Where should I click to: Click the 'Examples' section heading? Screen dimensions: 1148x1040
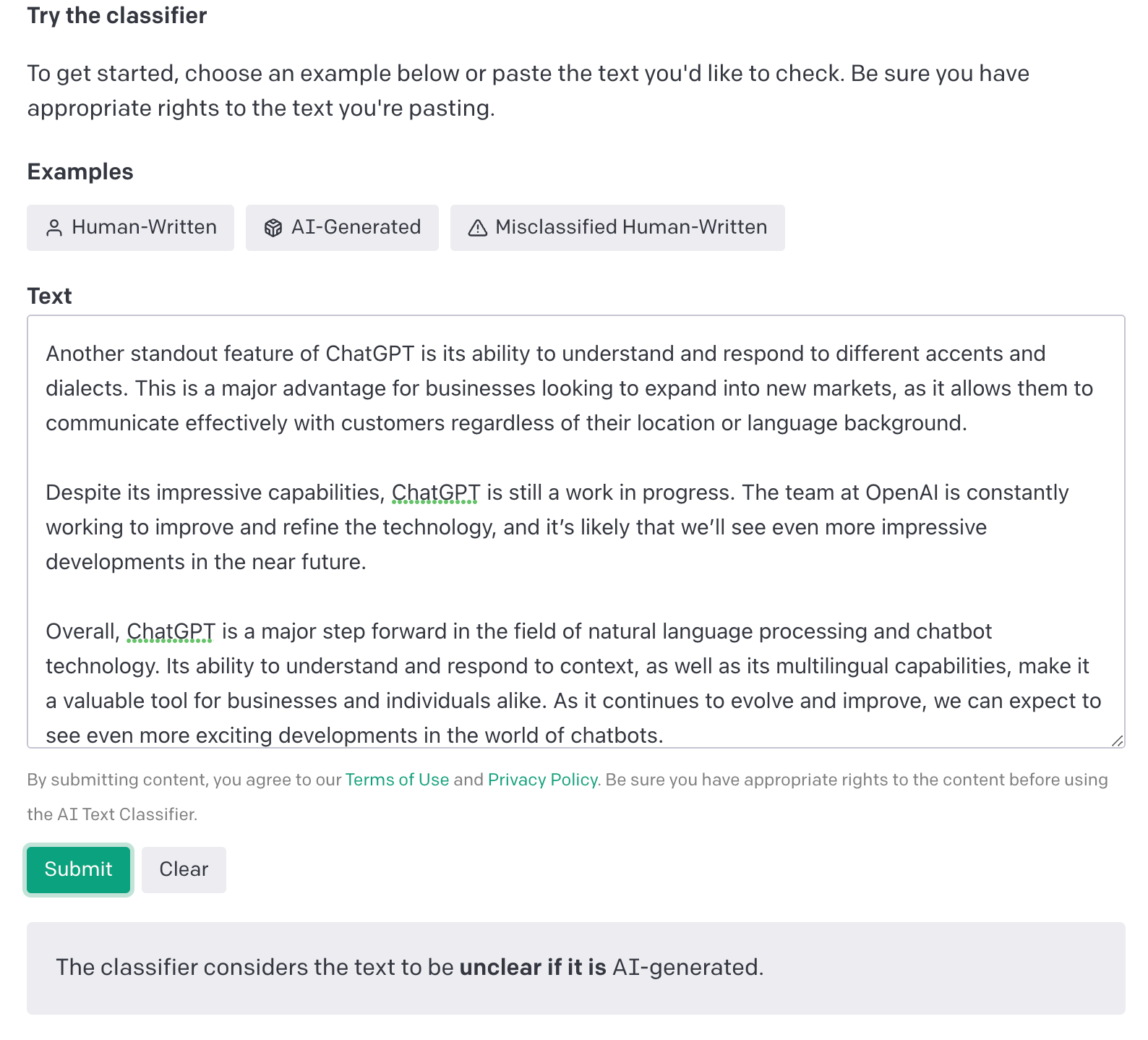(80, 171)
